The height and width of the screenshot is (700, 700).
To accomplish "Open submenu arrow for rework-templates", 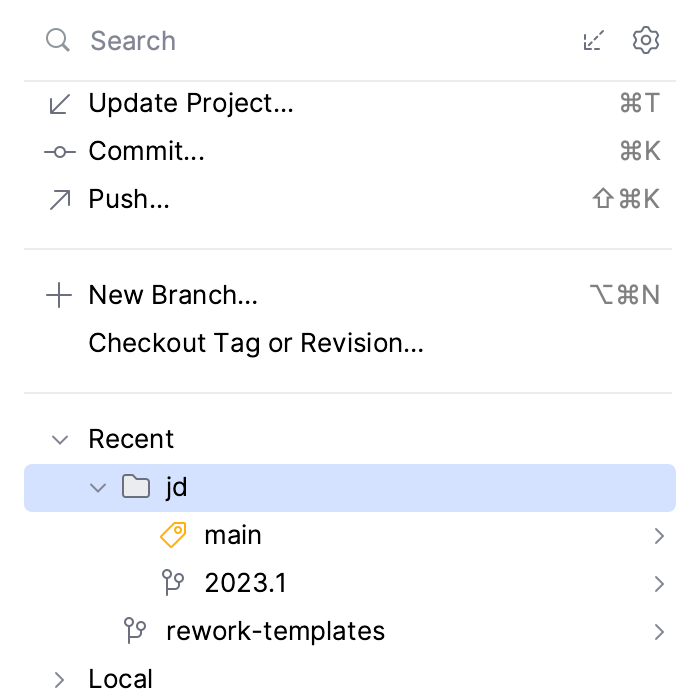I will pyautogui.click(x=659, y=632).
